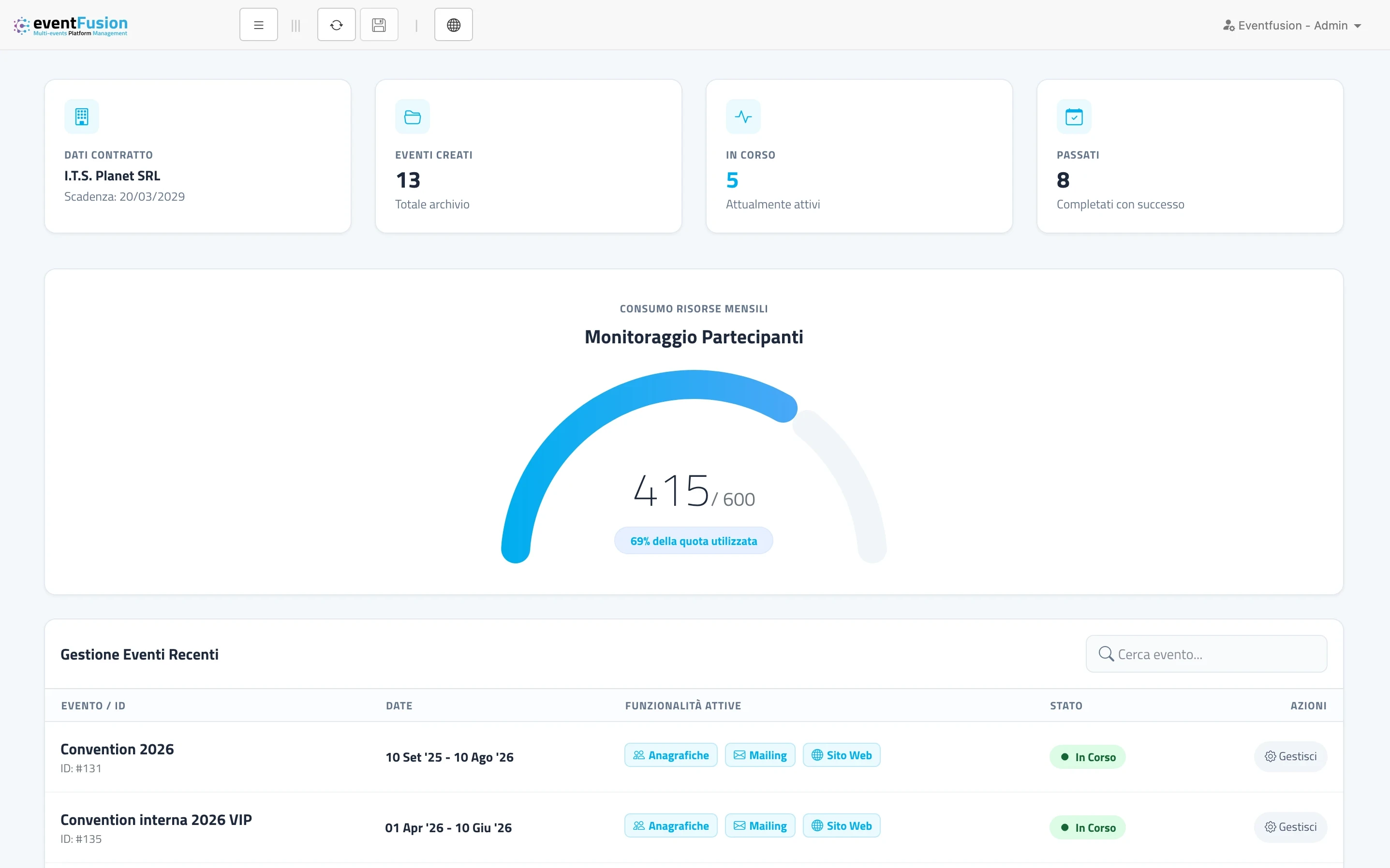The height and width of the screenshot is (868, 1390).
Task: Focus the Cerca evento search field
Action: pyautogui.click(x=1206, y=654)
